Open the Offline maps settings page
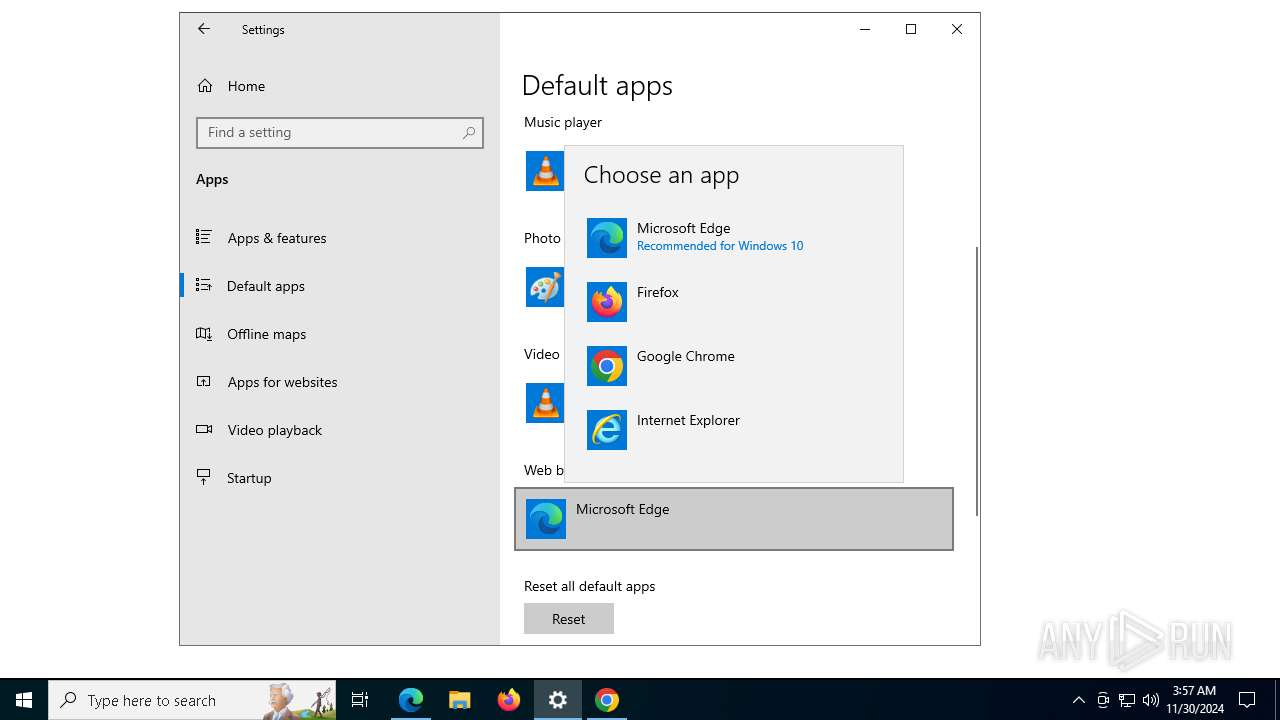 340,334
